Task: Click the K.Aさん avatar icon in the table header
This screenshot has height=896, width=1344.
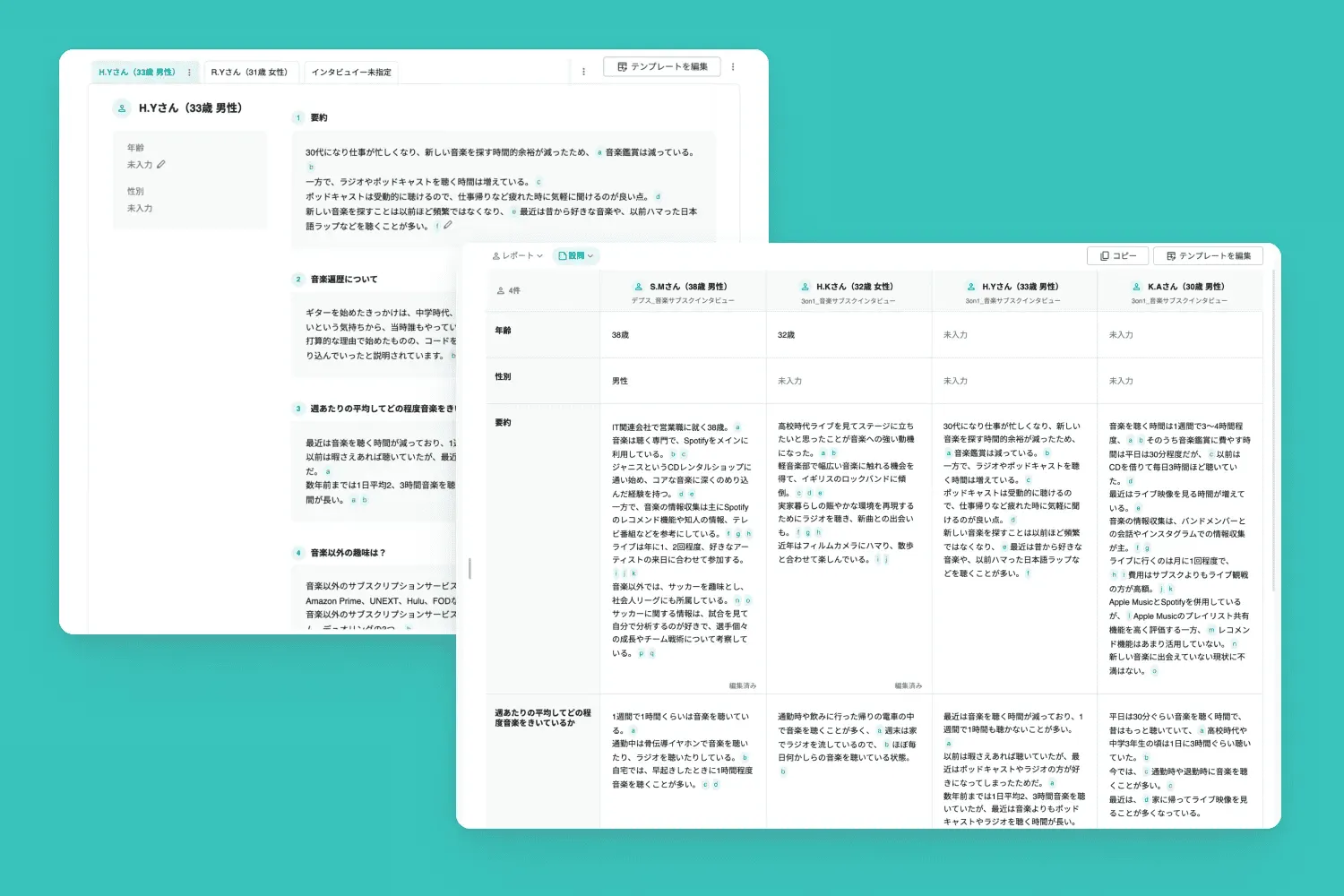Action: pyautogui.click(x=1137, y=287)
